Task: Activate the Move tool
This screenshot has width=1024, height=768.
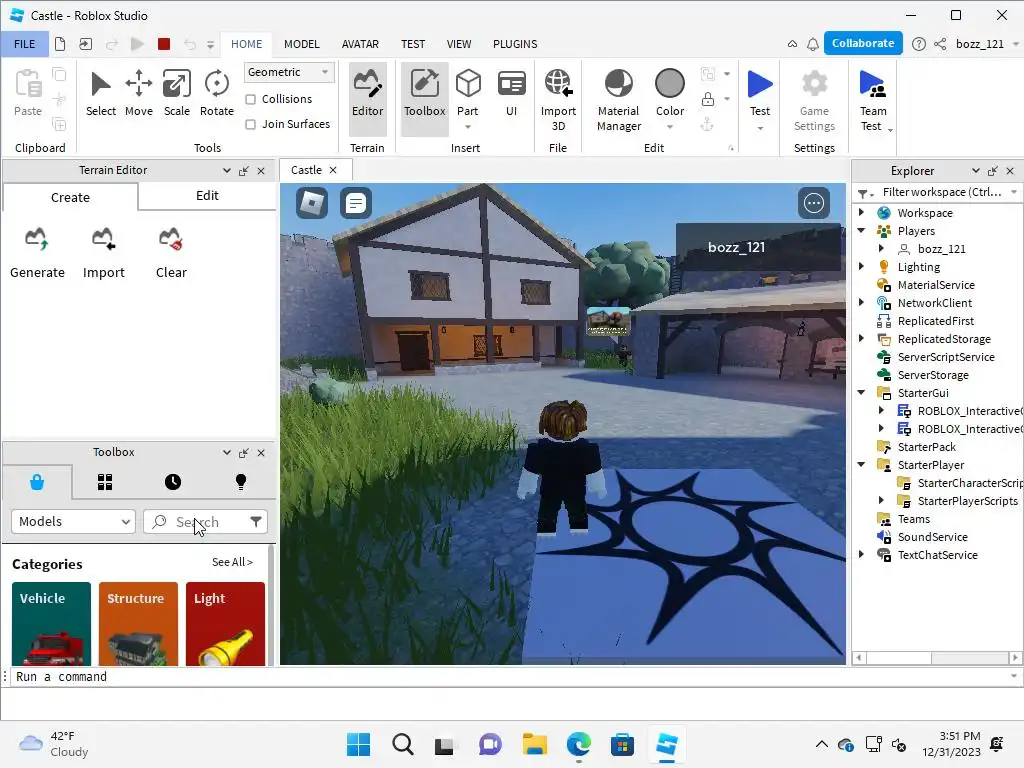Action: 138,93
